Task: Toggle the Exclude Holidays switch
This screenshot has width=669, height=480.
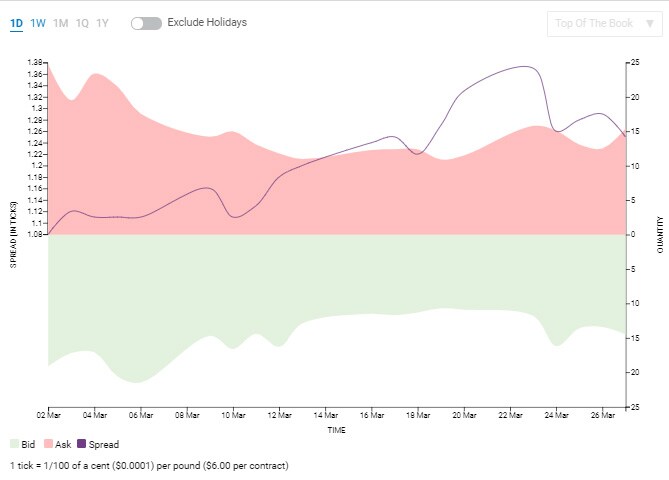Action: [x=146, y=23]
